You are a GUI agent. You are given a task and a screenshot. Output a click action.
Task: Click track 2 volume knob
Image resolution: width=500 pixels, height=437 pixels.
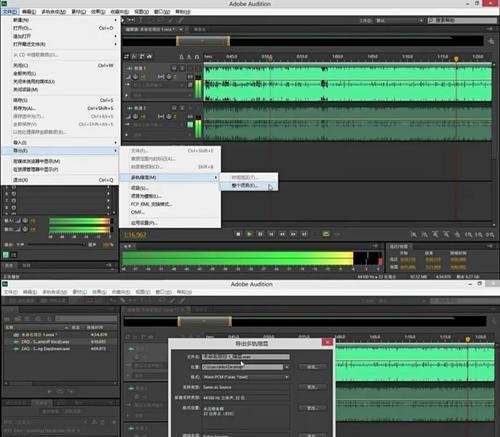click(x=135, y=116)
